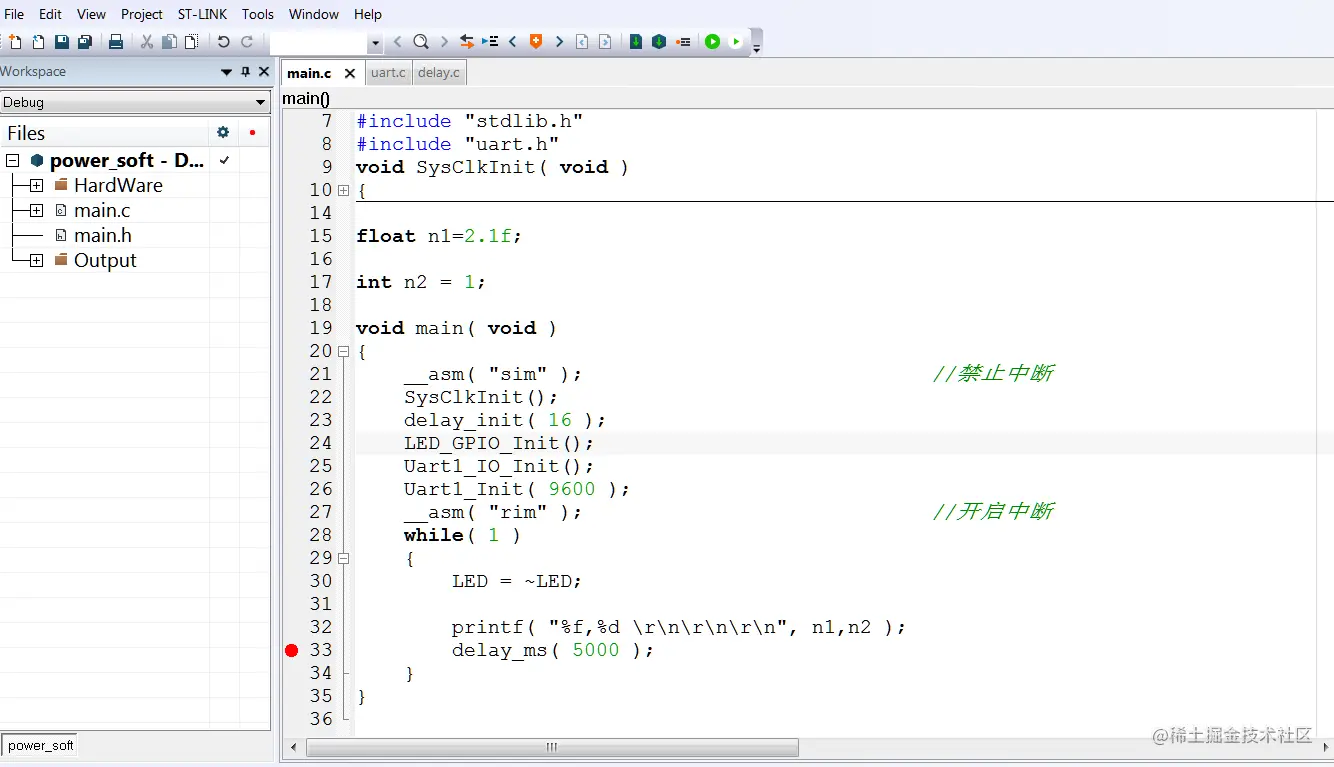Jump to the previous bookmark
This screenshot has height=767, width=1334.
point(513,42)
